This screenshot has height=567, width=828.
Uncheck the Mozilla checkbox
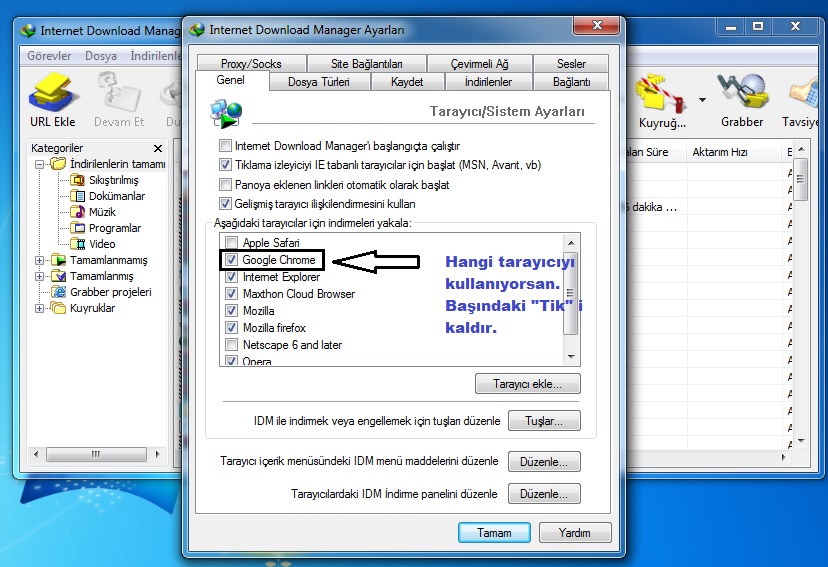pyautogui.click(x=231, y=310)
